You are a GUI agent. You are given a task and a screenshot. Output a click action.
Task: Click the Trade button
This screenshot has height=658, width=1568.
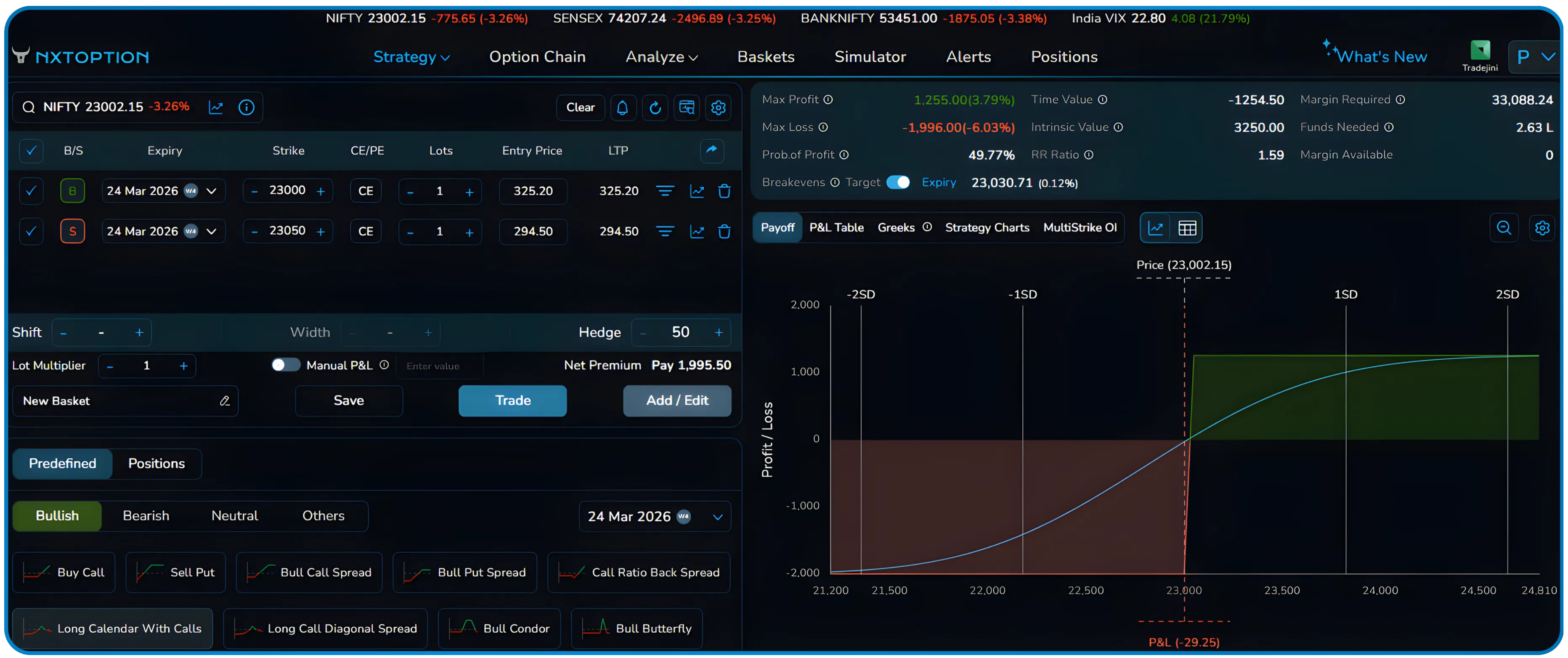[x=512, y=401]
